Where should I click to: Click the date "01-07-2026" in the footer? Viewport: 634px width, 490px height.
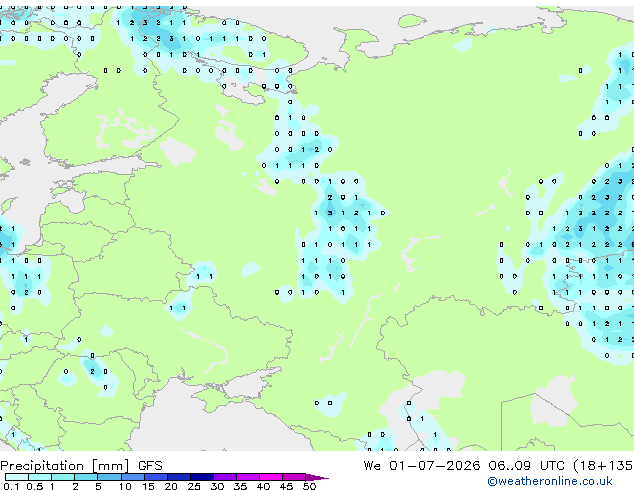(x=435, y=466)
